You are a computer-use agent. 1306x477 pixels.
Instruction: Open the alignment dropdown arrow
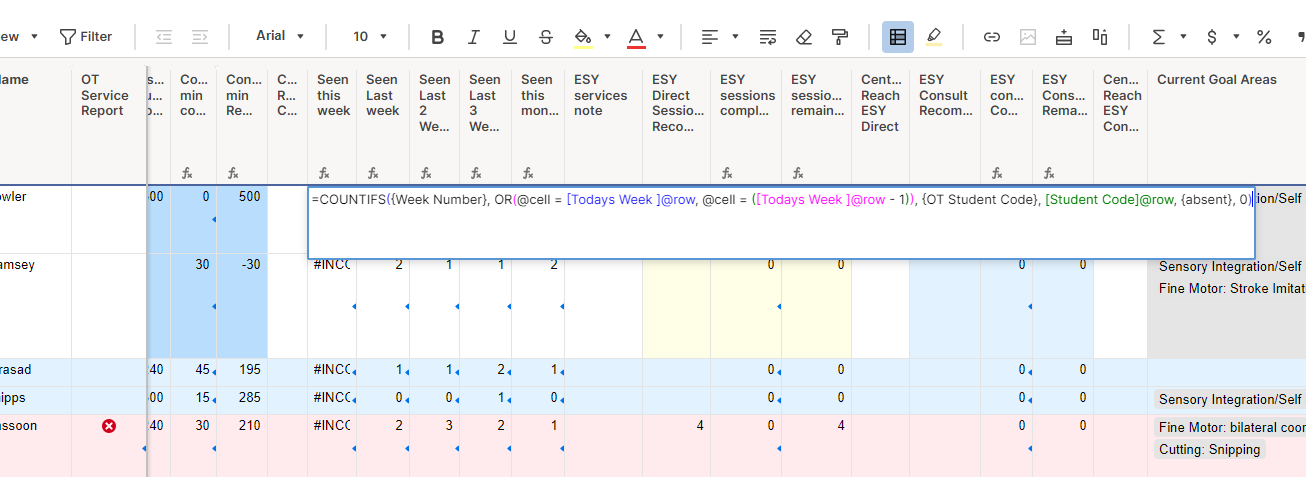coord(735,37)
